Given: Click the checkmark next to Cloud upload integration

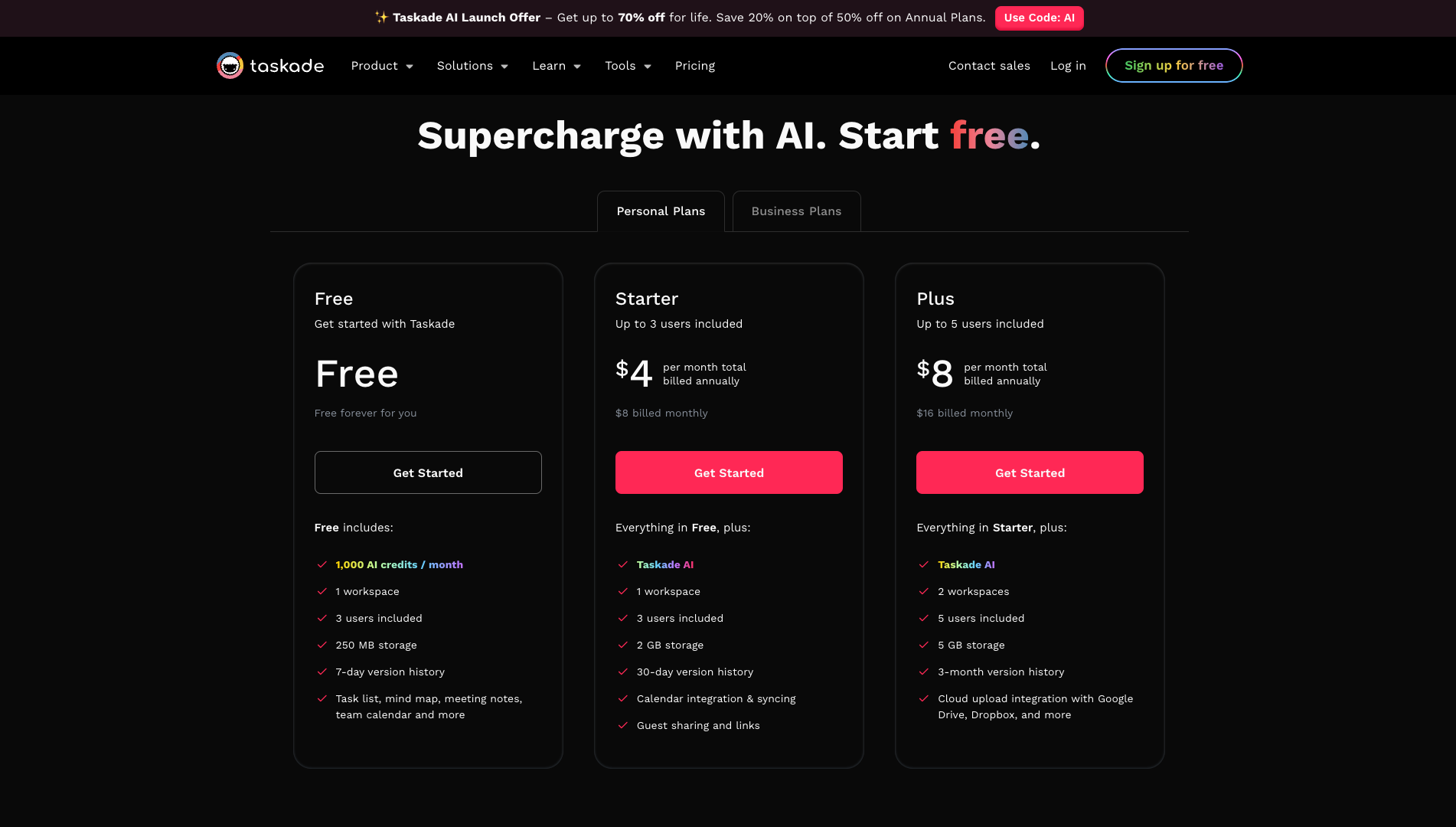Looking at the screenshot, I should tap(924, 699).
